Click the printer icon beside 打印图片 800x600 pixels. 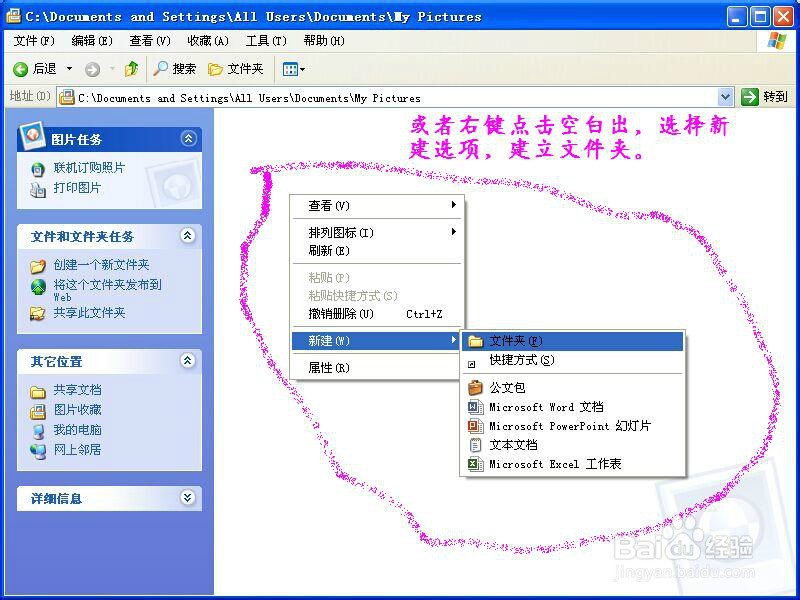[x=38, y=189]
